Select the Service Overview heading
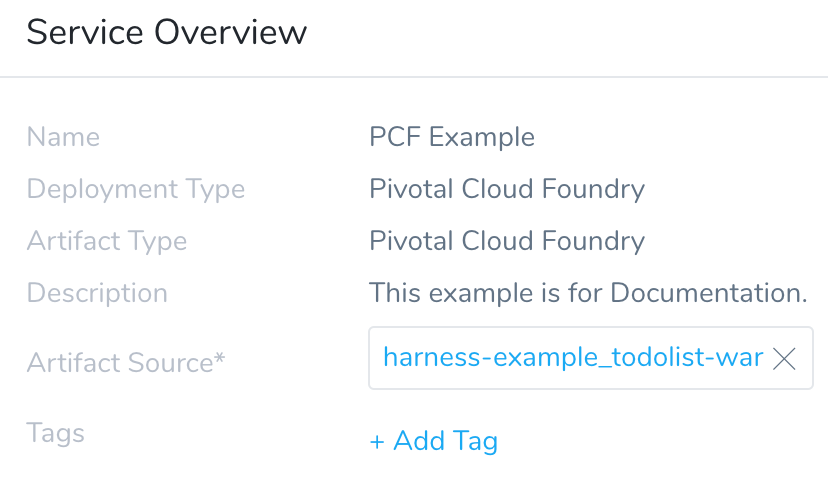Viewport: 828px width, 484px height. coord(166,32)
